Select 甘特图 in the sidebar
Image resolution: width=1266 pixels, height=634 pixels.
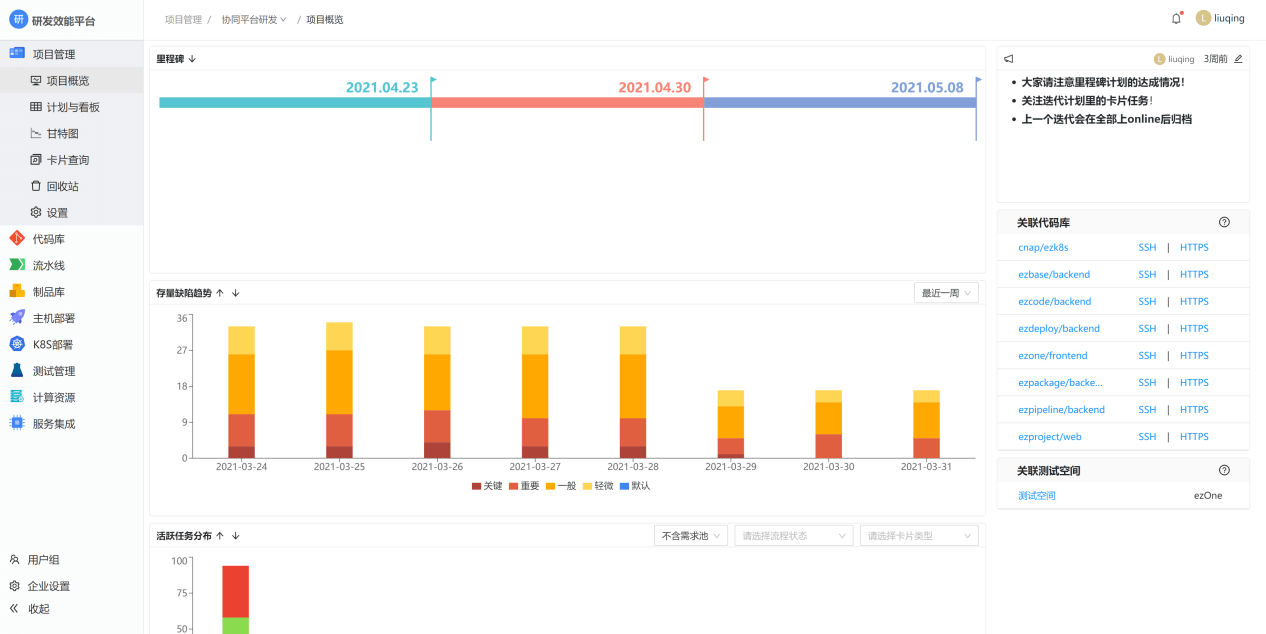pyautogui.click(x=62, y=133)
